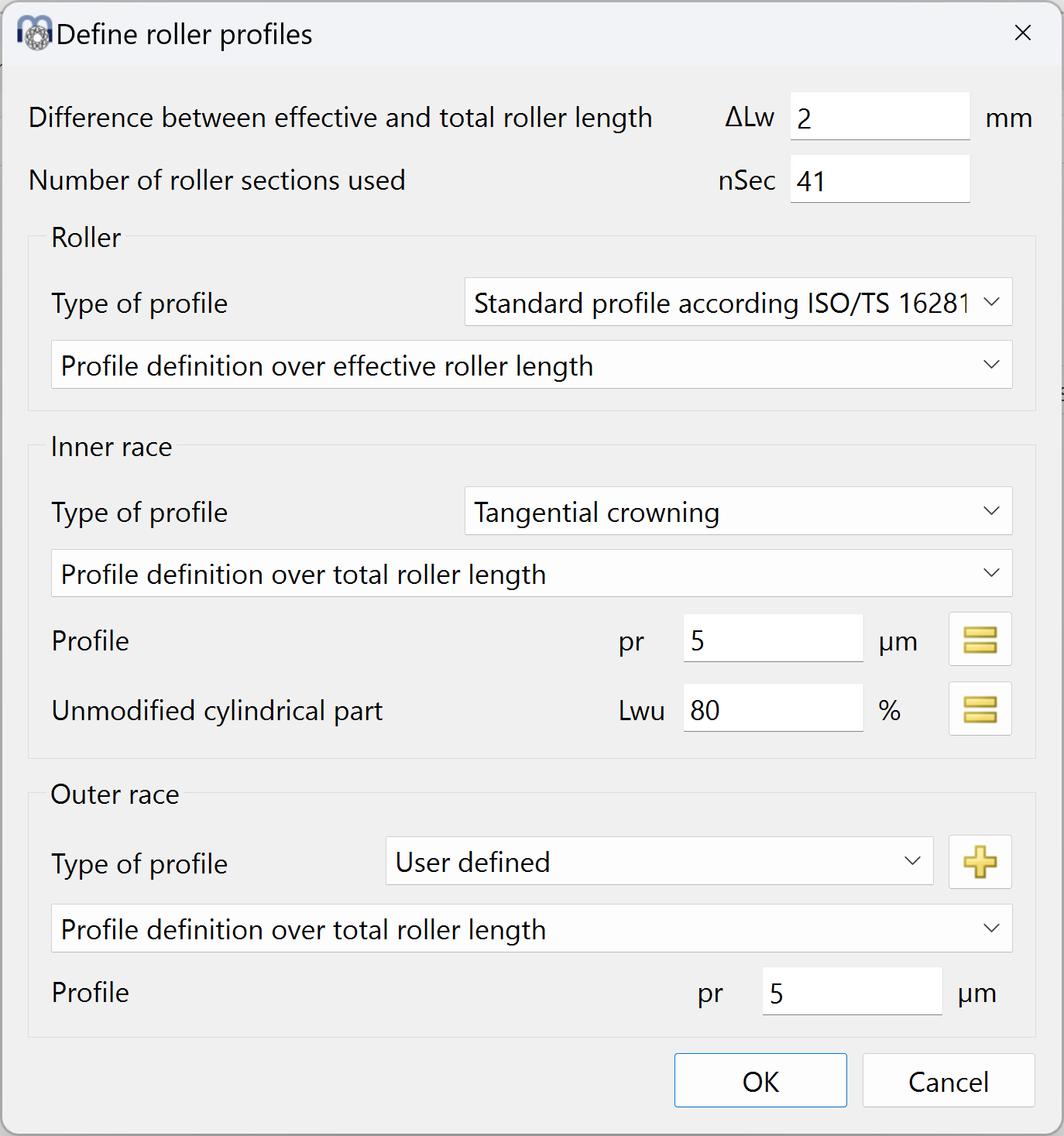Click the sizing button beside inner race Profile pr

980,640
